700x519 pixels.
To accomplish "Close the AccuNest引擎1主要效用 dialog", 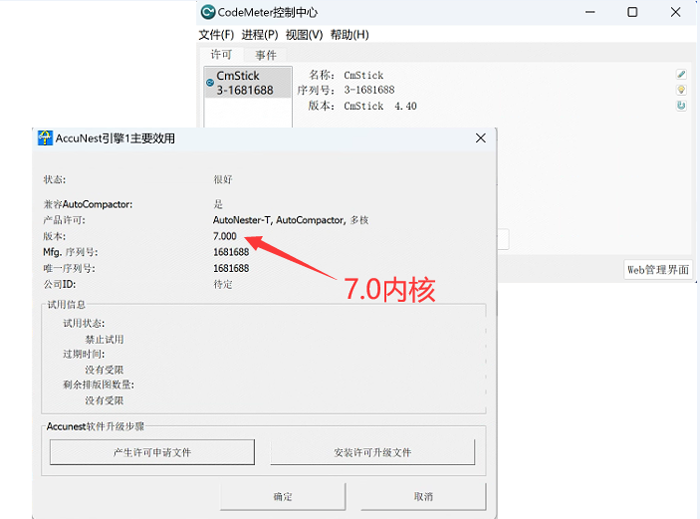I will (x=480, y=138).
